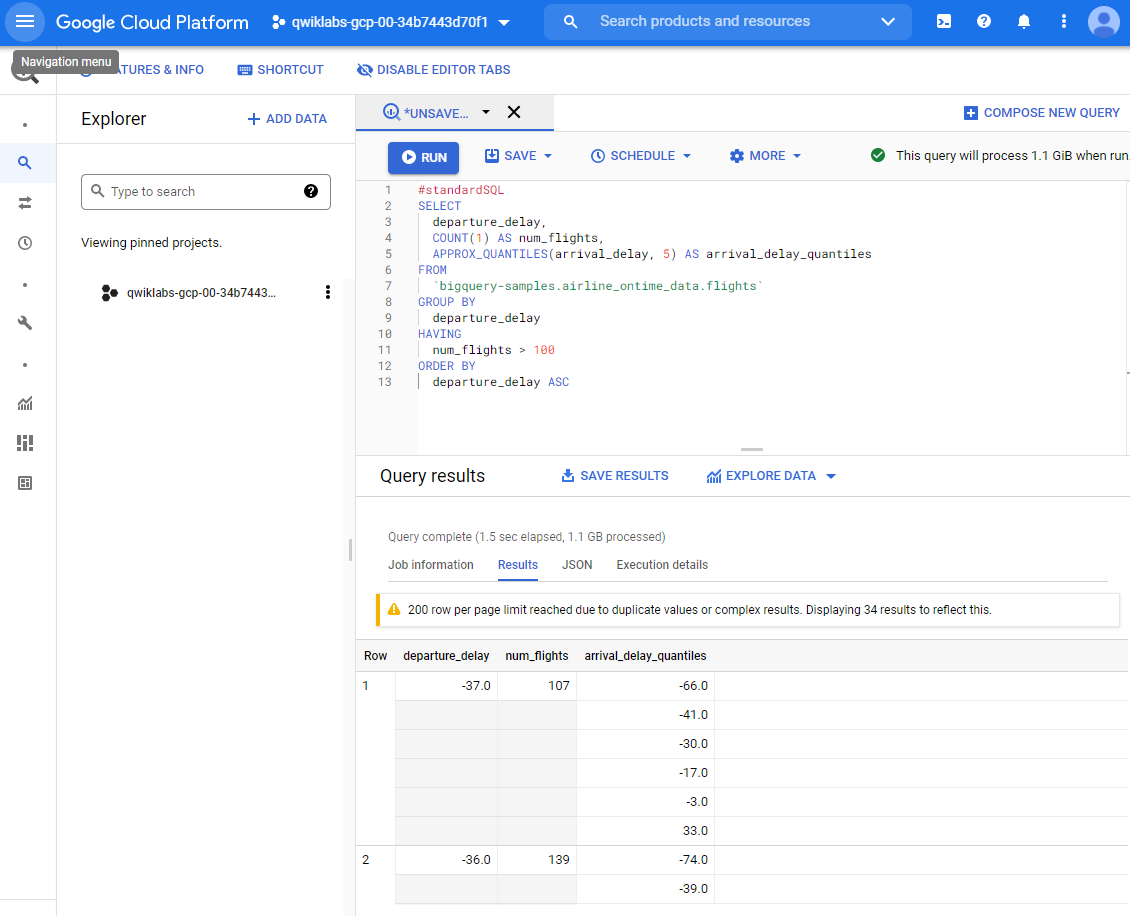
Task: Click the arrival_delay_quantiles column header
Action: (x=645, y=656)
